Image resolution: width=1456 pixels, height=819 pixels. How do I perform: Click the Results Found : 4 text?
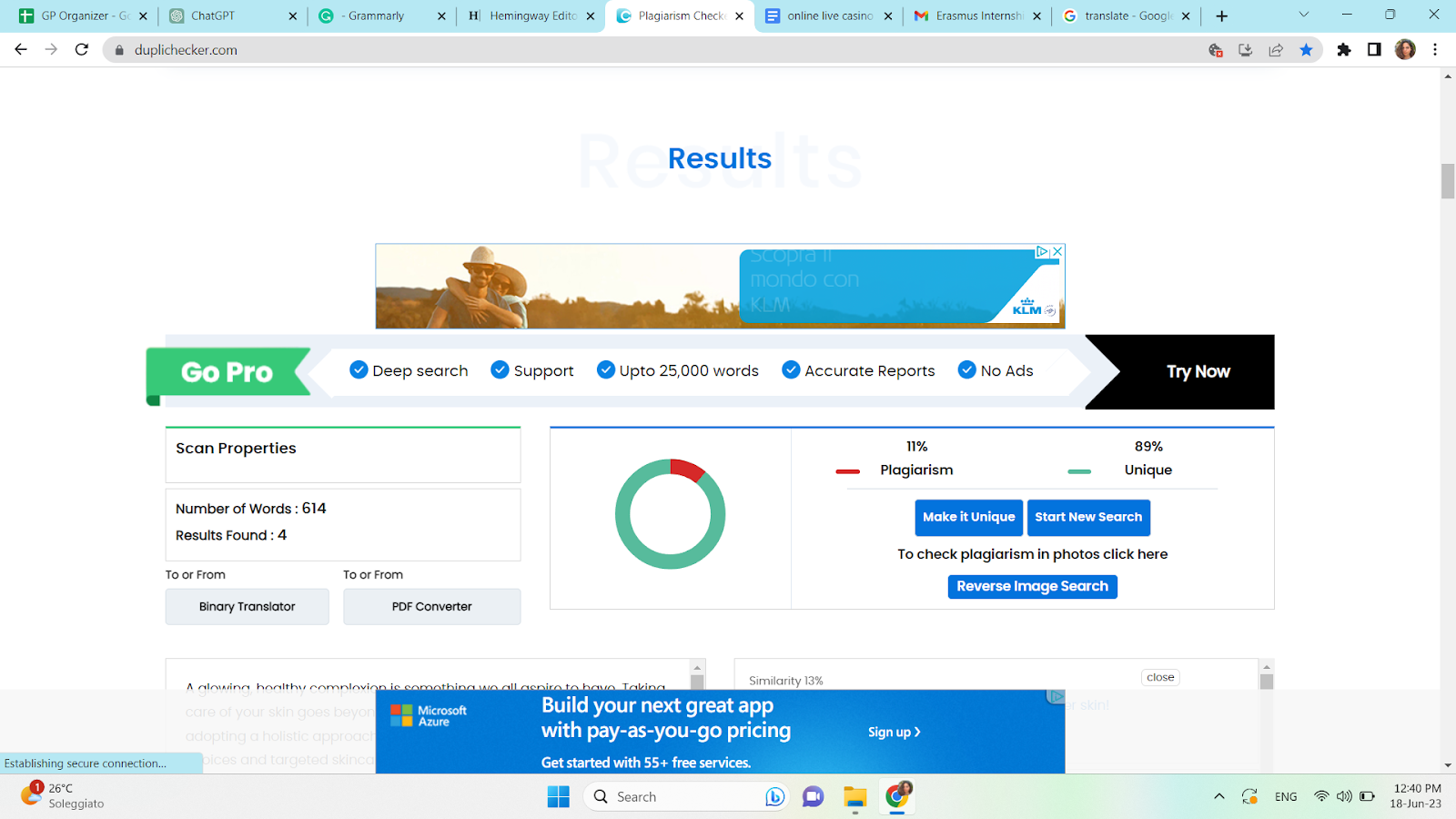pyautogui.click(x=231, y=535)
